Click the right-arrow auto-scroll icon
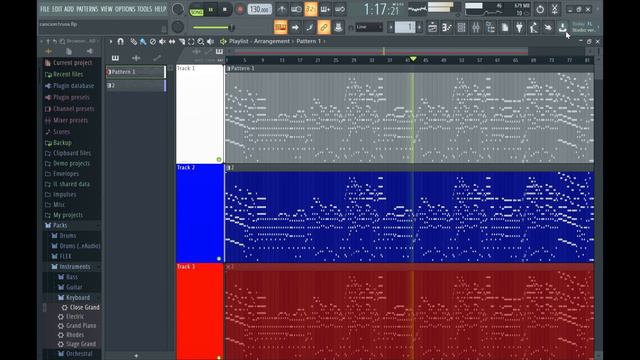 click(295, 27)
